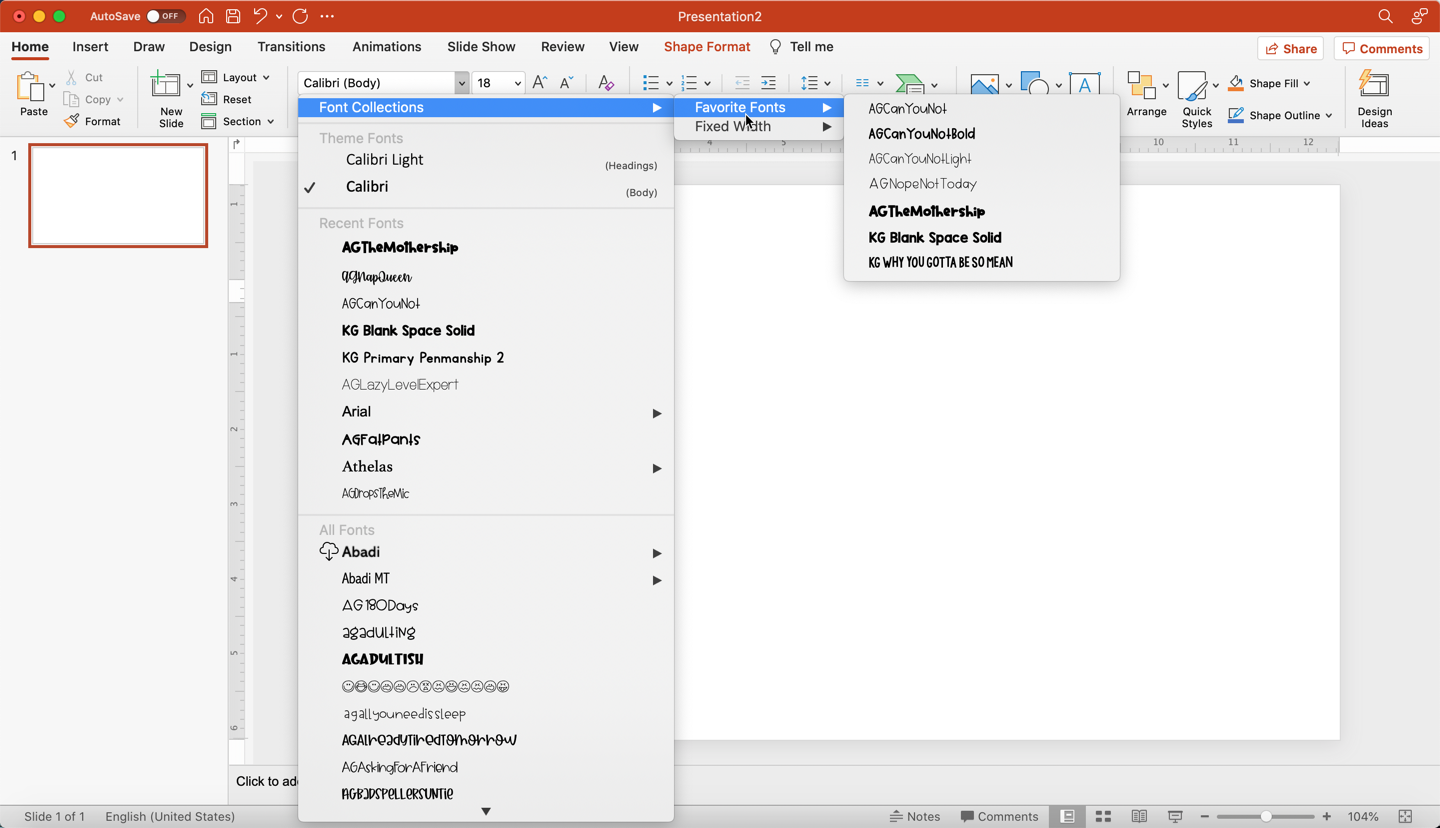Toggle Comments pane in status bar
This screenshot has height=828, width=1440.
pos(999,817)
